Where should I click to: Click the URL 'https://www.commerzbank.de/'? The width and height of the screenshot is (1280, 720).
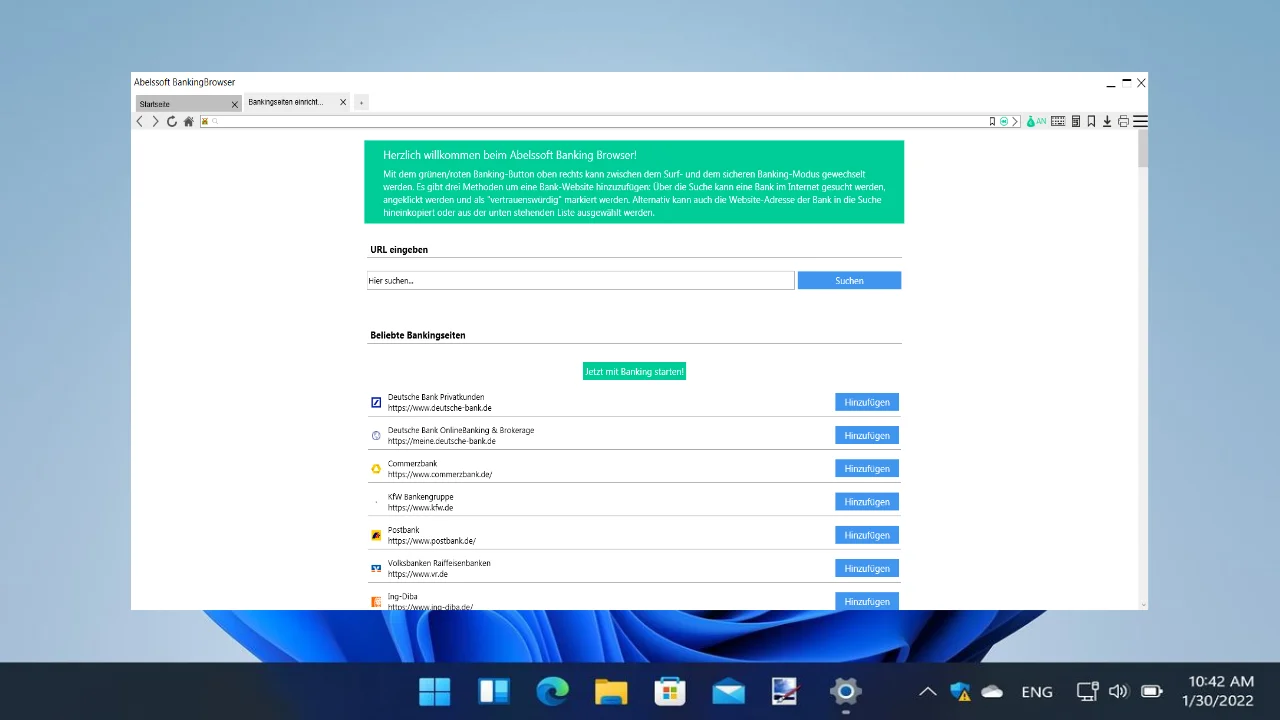pyautogui.click(x=439, y=474)
